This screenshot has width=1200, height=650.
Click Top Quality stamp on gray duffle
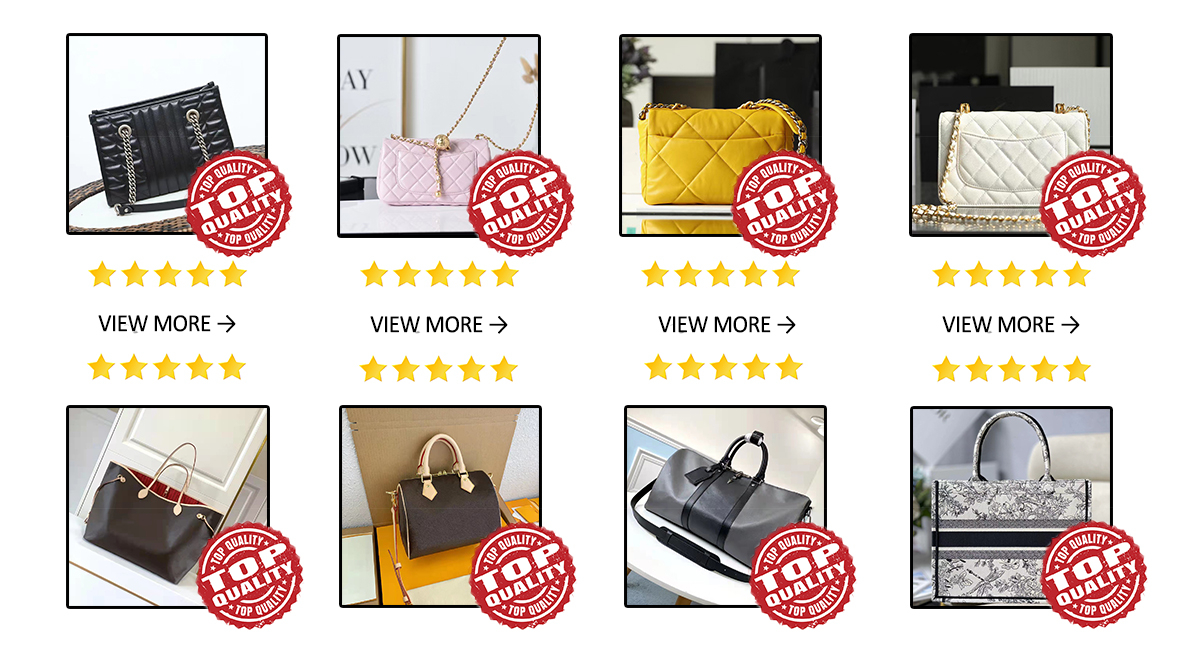802,575
